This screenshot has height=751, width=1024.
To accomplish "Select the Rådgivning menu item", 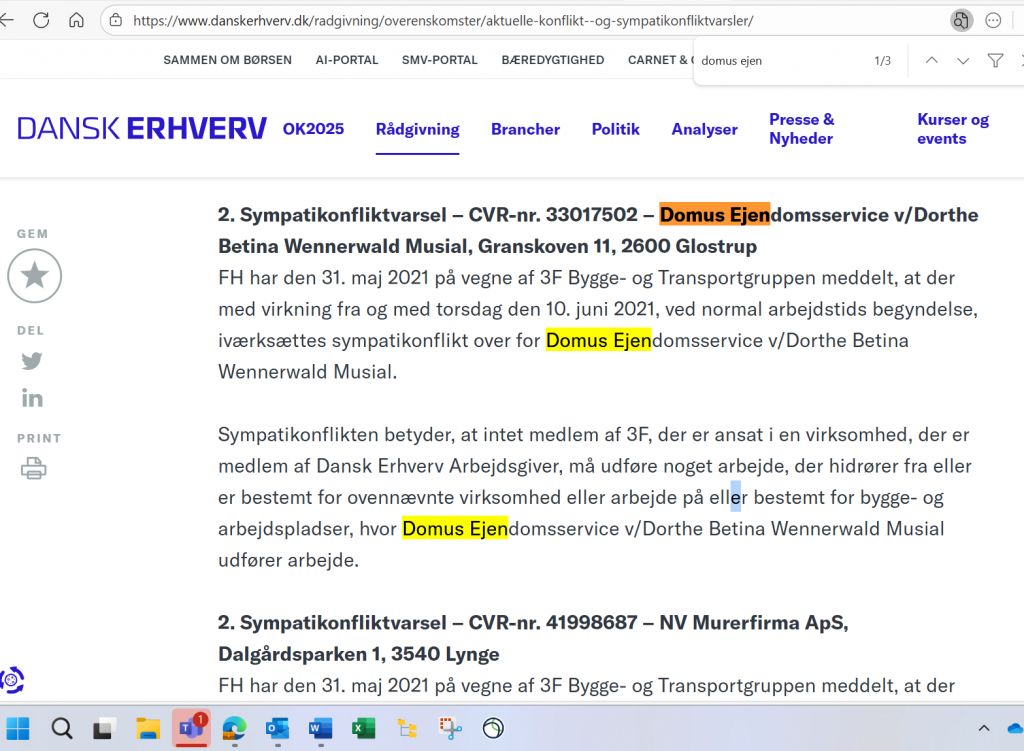I will click(x=417, y=129).
